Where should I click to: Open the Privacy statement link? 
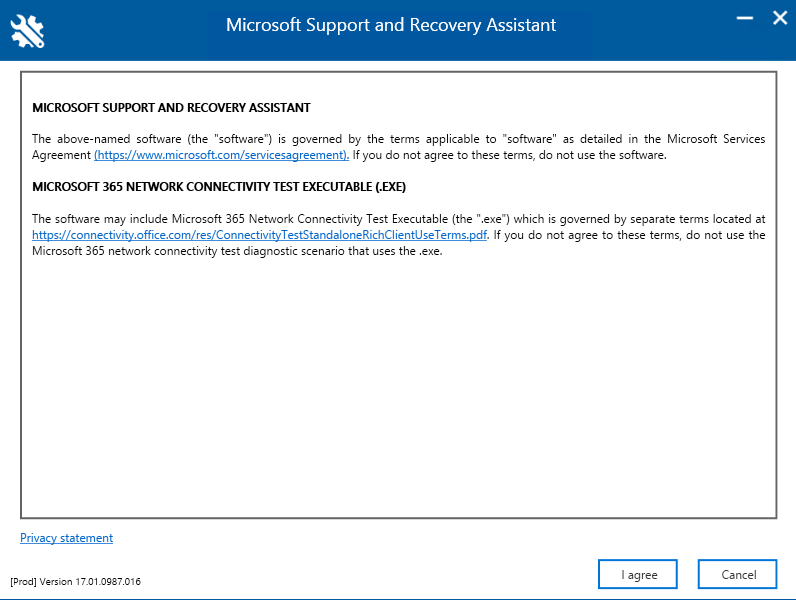66,538
